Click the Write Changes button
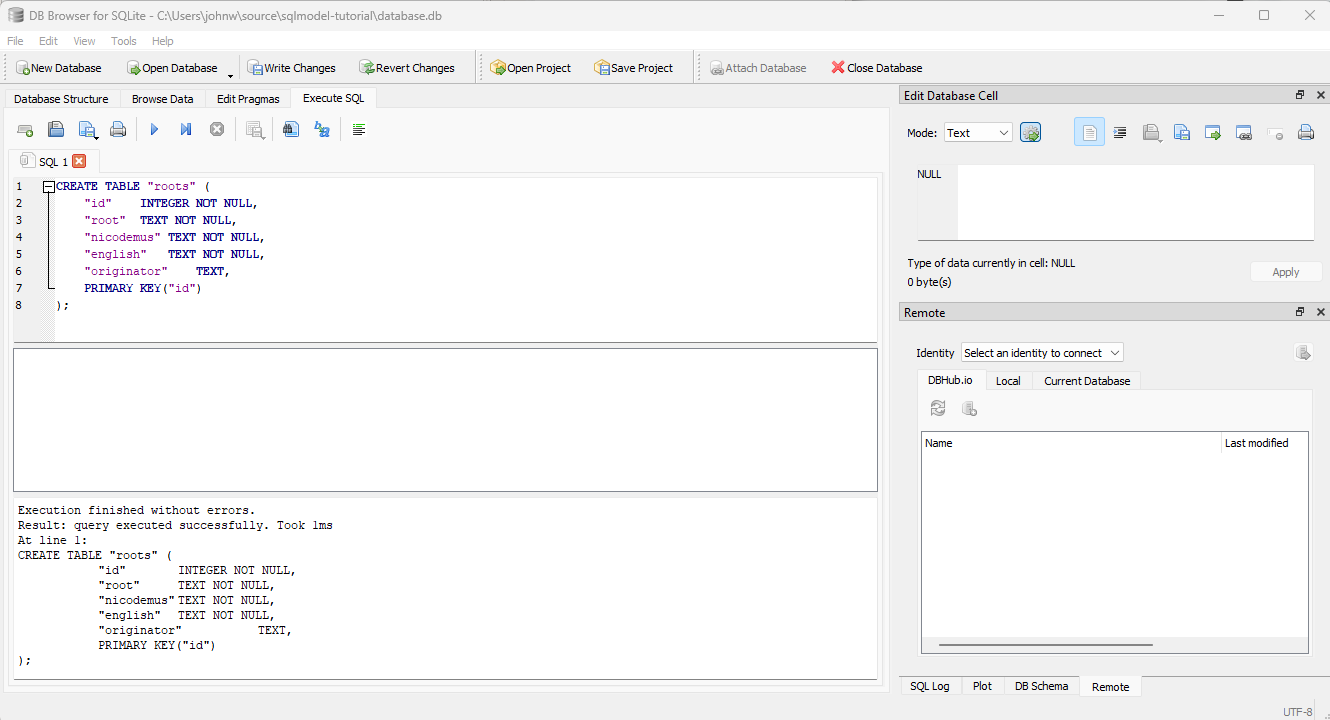This screenshot has height=720, width=1330. 291,67
